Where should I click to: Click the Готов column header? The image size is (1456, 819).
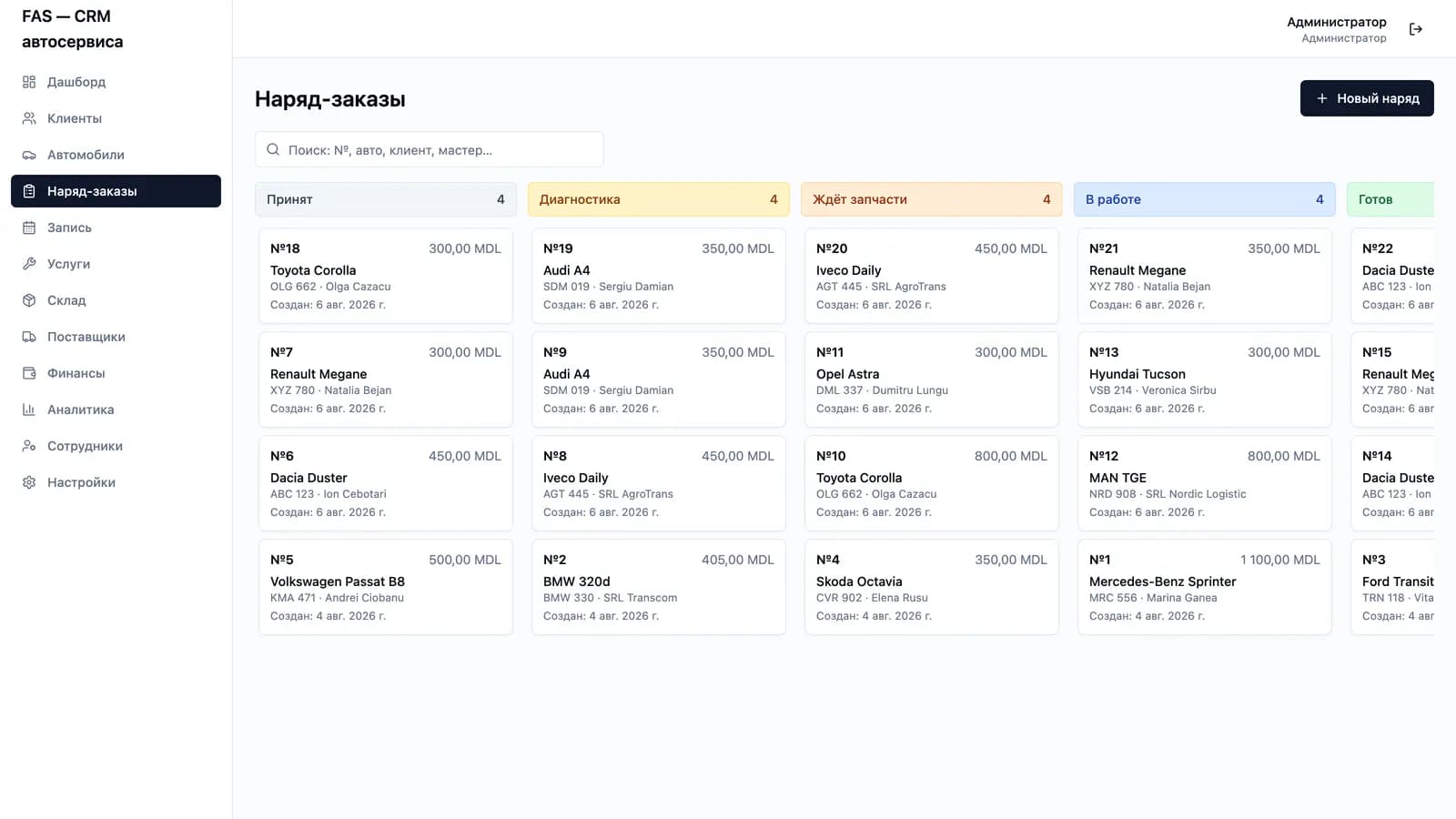(x=1390, y=199)
